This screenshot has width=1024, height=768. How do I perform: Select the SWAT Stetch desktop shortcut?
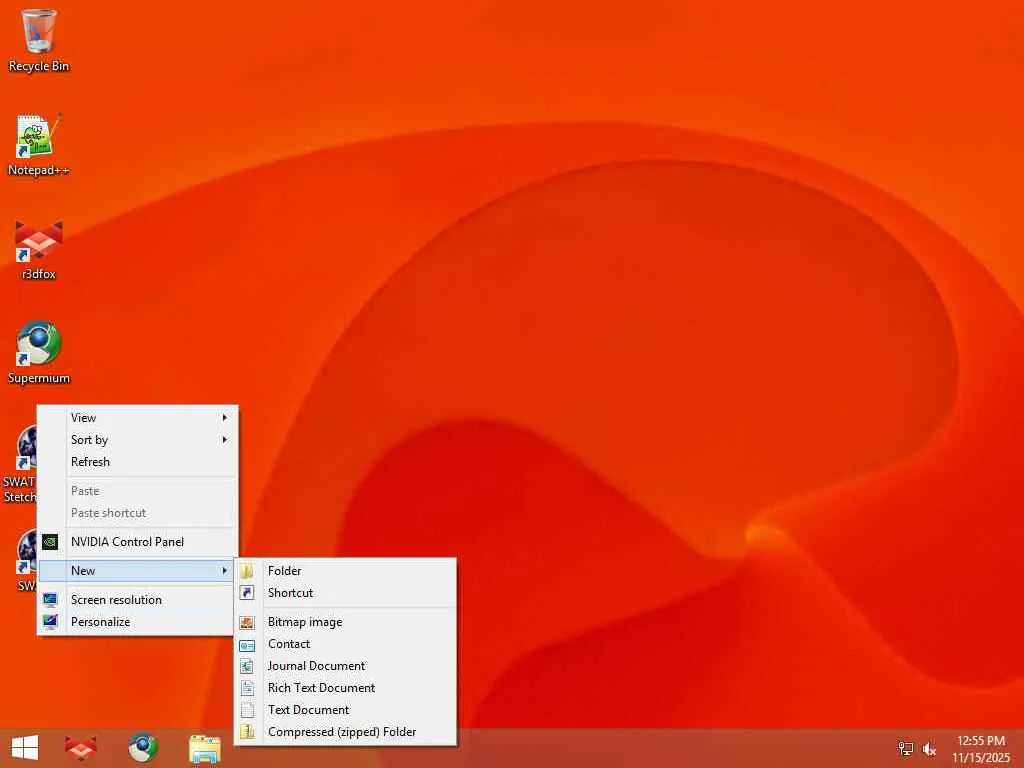[20, 464]
